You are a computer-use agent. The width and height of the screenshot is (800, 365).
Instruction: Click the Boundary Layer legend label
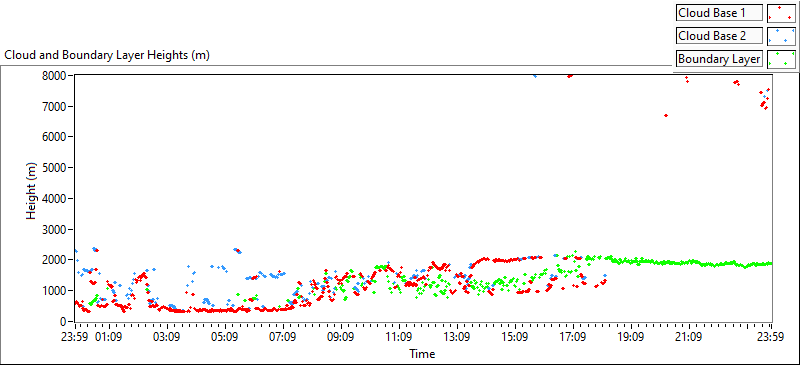point(719,59)
